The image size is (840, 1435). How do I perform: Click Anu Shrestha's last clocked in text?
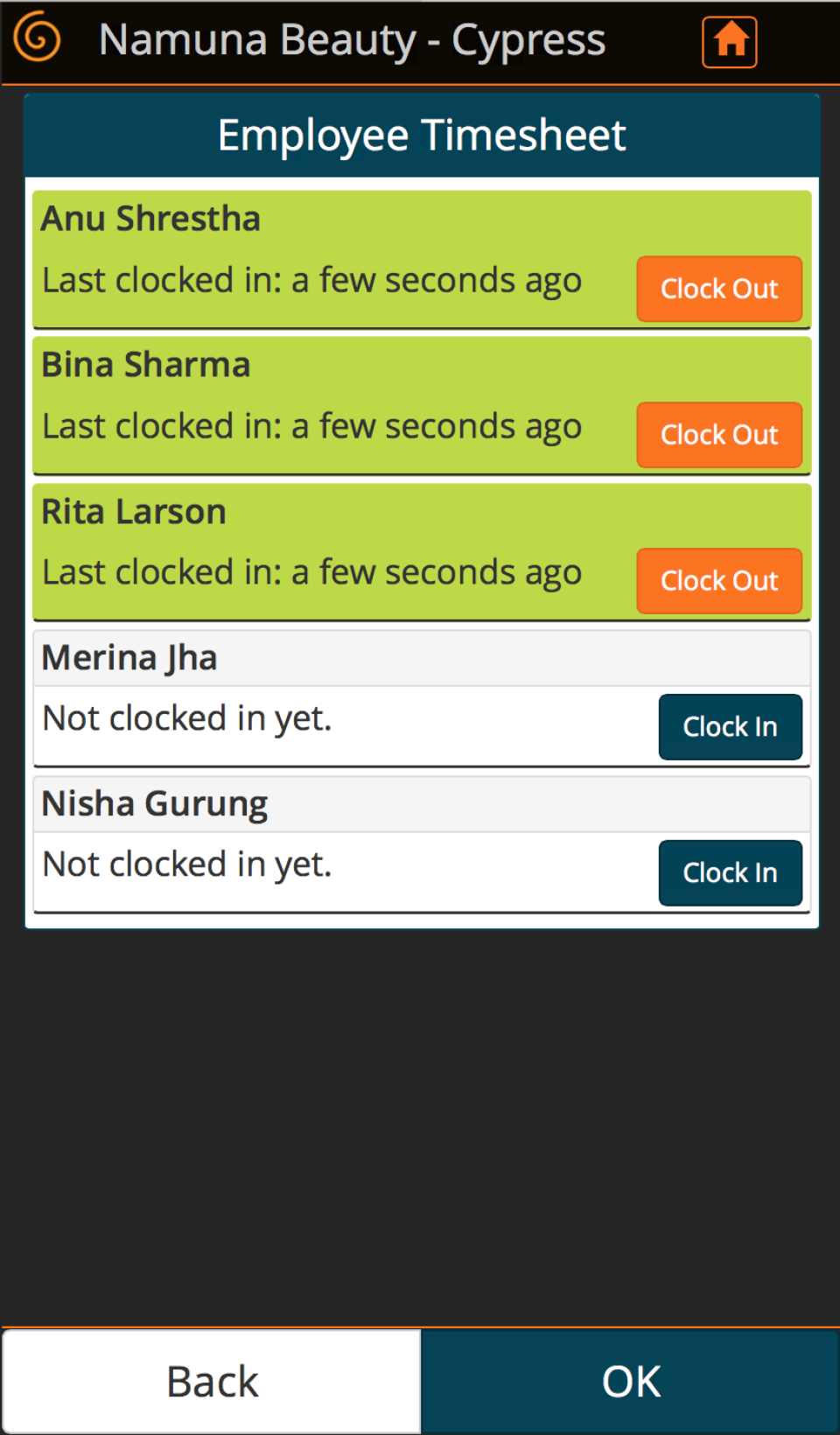(311, 281)
